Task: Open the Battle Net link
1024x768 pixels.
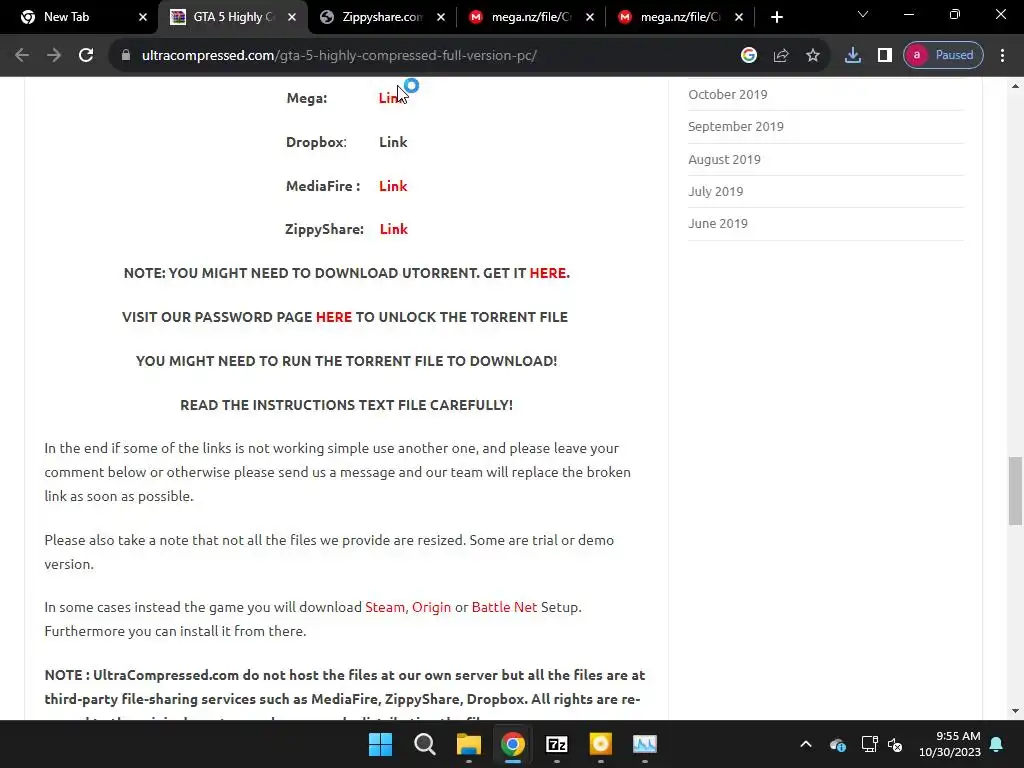Action: tap(504, 607)
